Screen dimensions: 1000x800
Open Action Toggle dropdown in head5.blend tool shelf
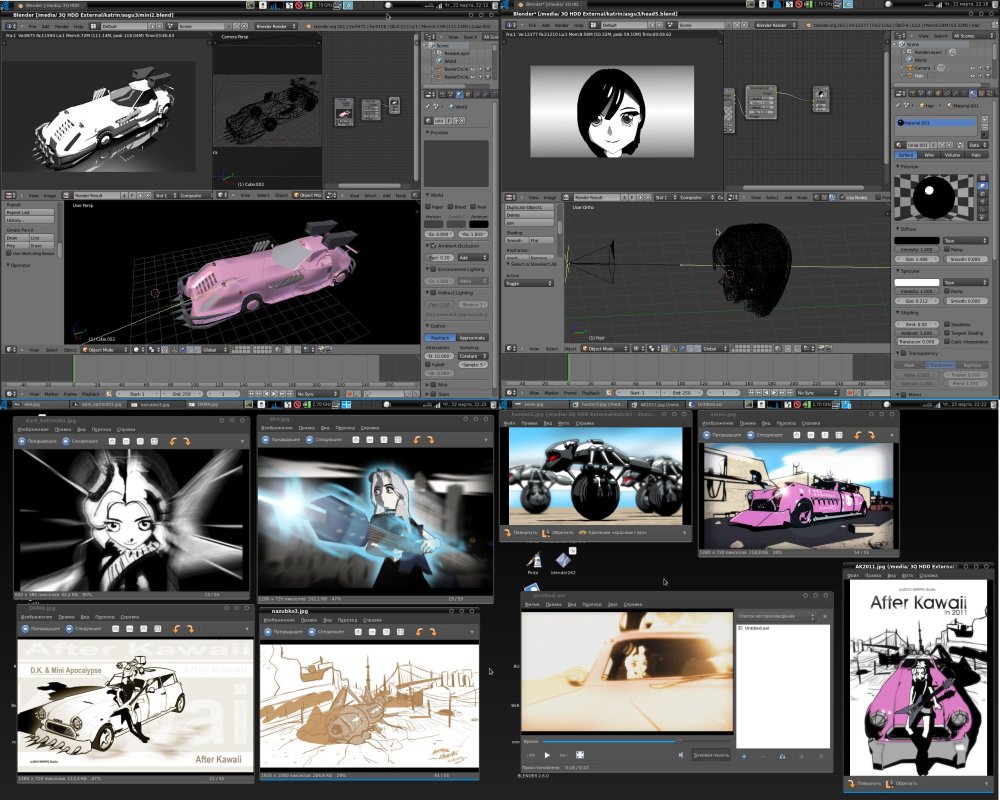click(529, 283)
